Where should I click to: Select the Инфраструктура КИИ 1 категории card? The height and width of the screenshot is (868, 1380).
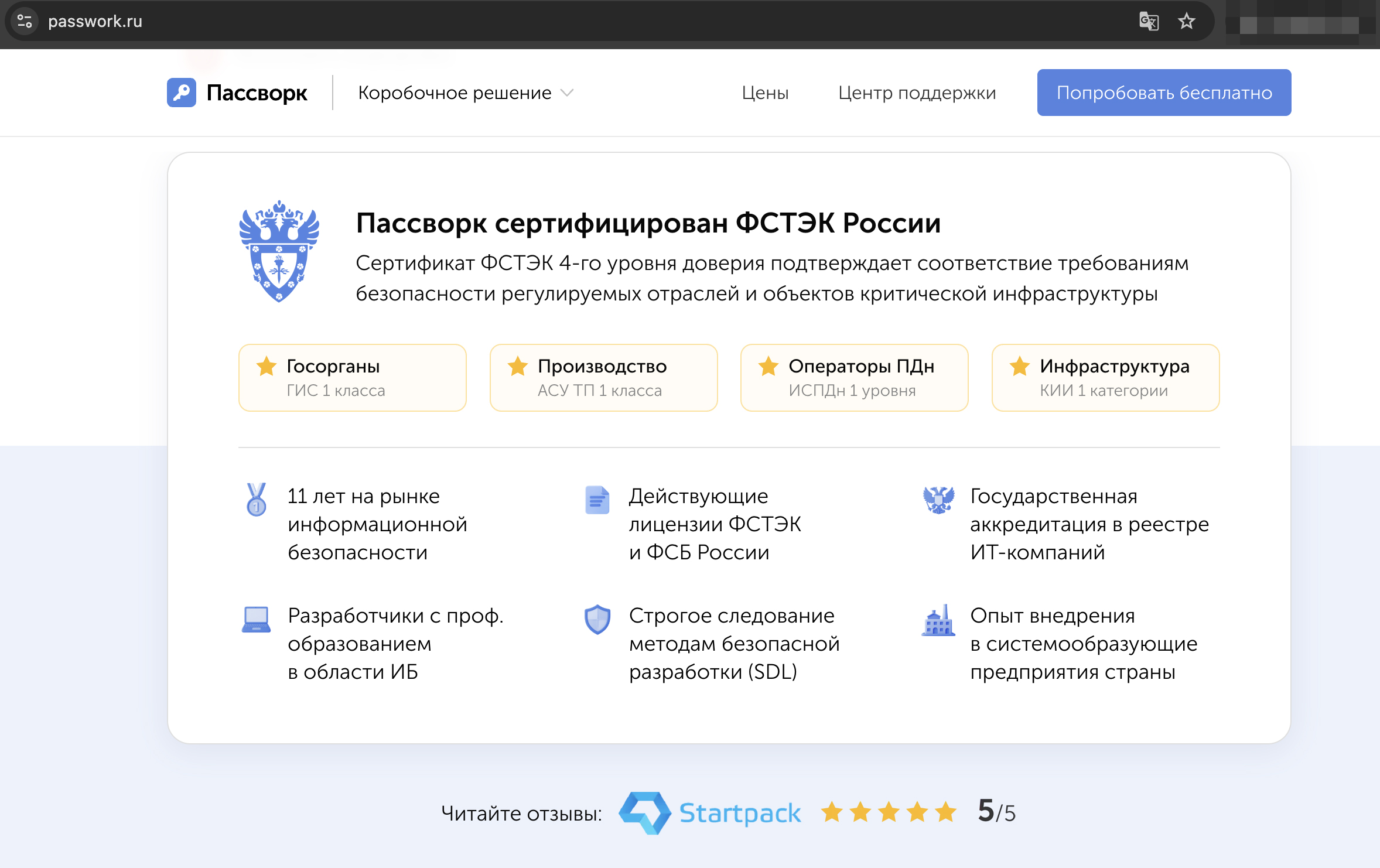click(1106, 378)
